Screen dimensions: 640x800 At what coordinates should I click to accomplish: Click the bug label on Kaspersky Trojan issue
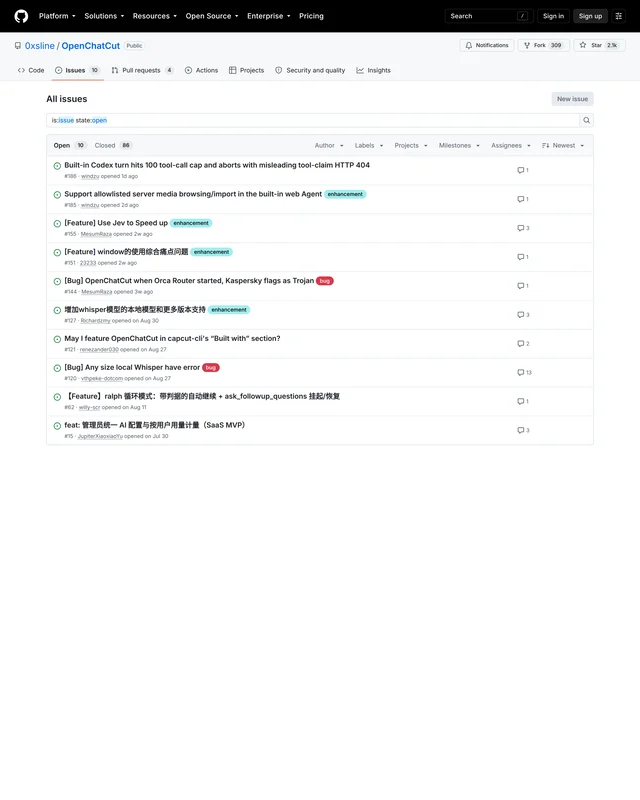pyautogui.click(x=325, y=281)
